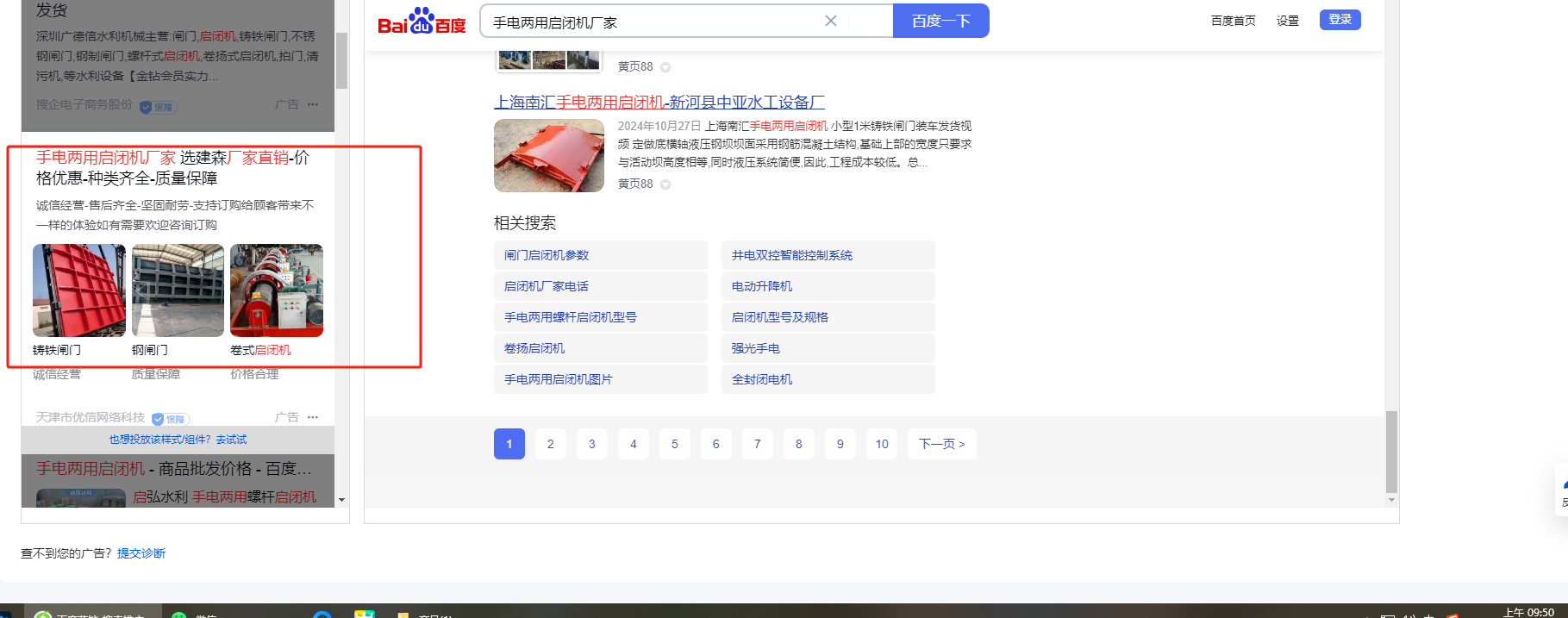Screen dimensions: 1568x618
Task: Click the left preview panel scrollbar thumb
Action: (x=342, y=60)
